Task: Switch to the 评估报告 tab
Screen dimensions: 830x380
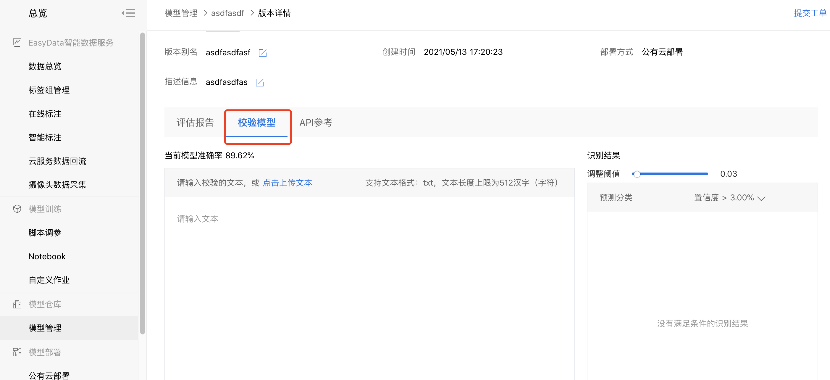Action: (195, 123)
